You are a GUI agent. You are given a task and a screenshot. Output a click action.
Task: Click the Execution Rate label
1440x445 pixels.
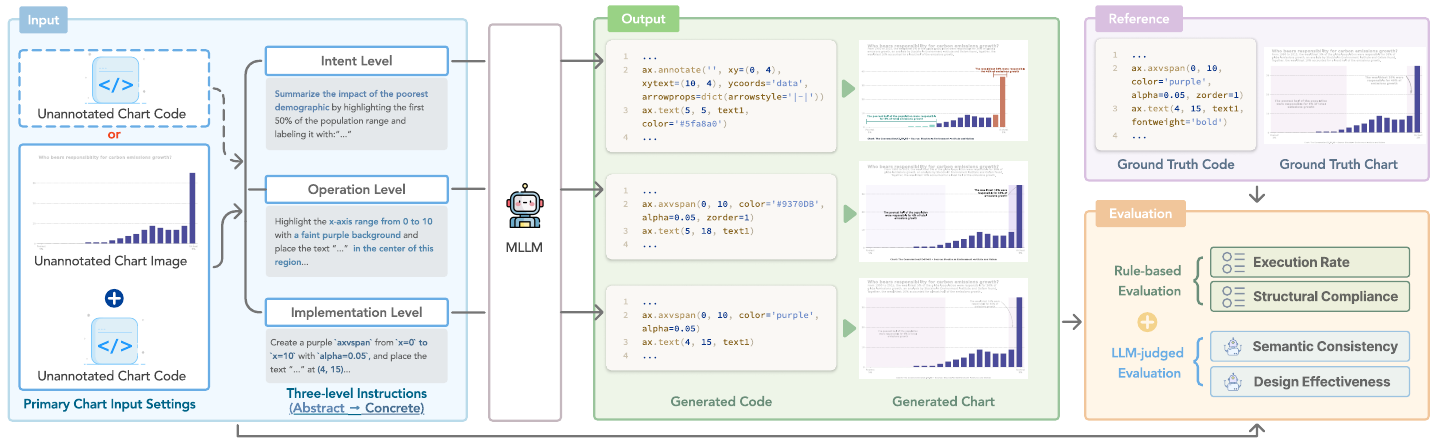(x=1301, y=262)
